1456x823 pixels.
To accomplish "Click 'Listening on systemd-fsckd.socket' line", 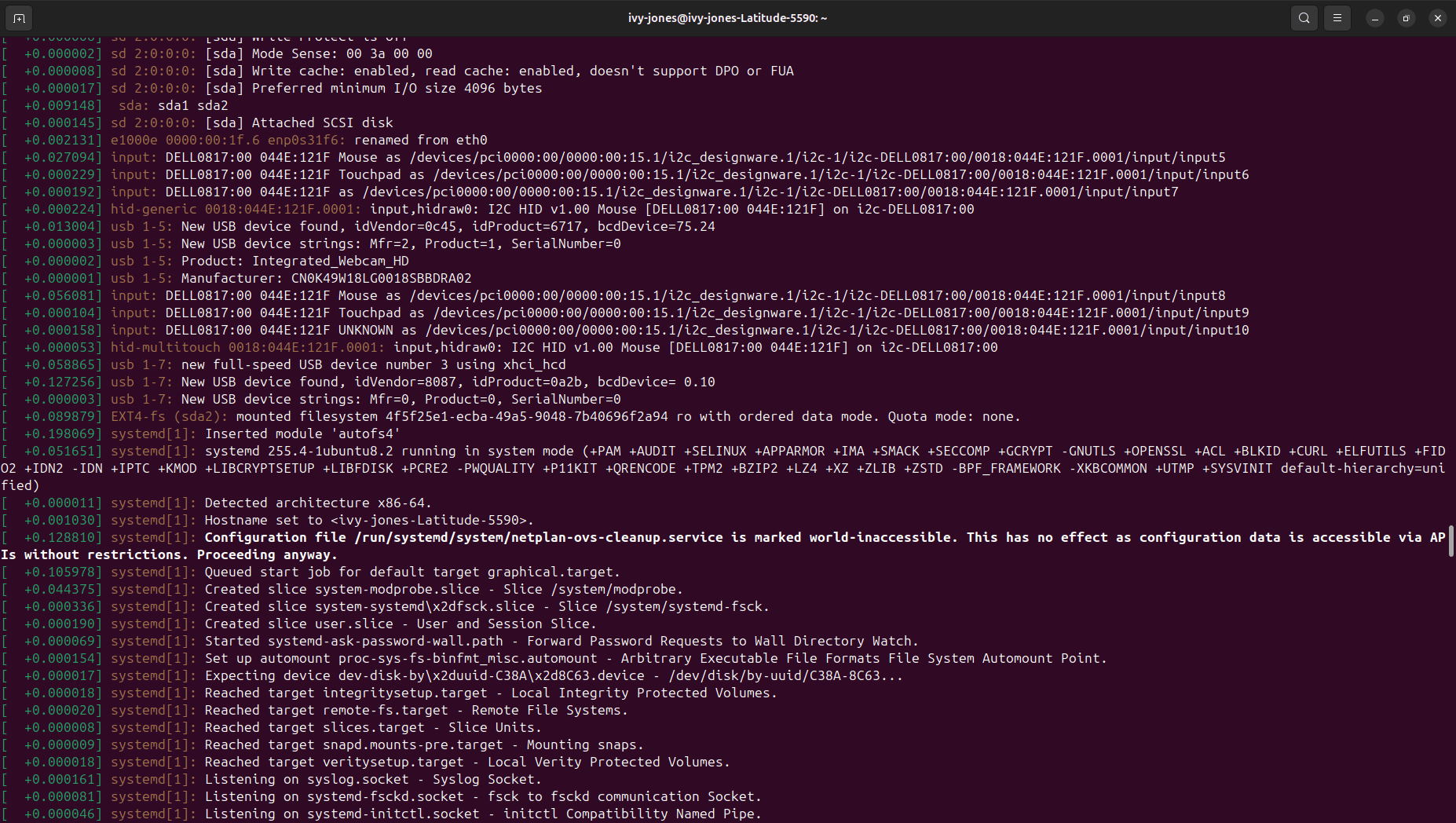I will (x=382, y=796).
